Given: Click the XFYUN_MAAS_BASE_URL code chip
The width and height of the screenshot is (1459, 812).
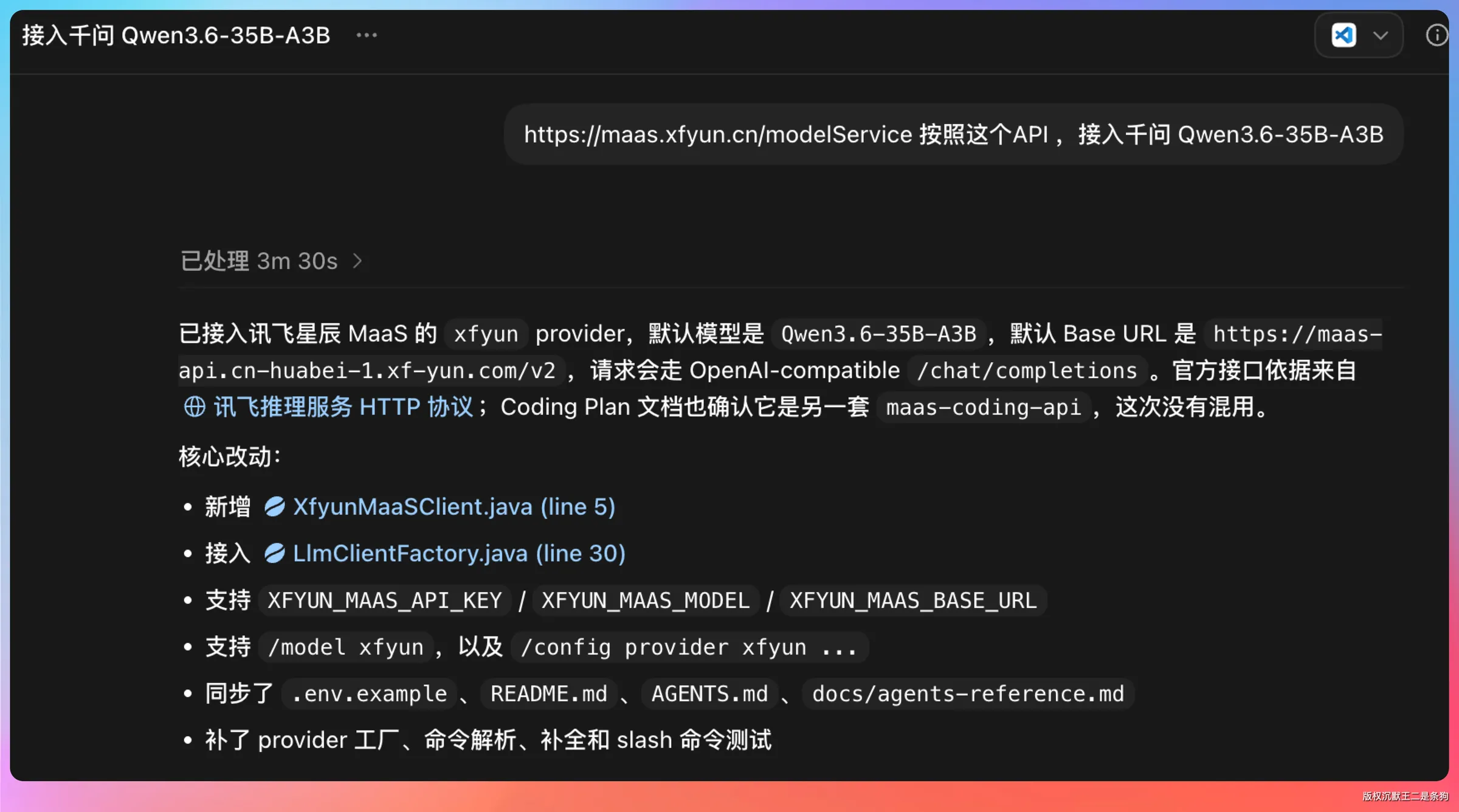Looking at the screenshot, I should (913, 600).
